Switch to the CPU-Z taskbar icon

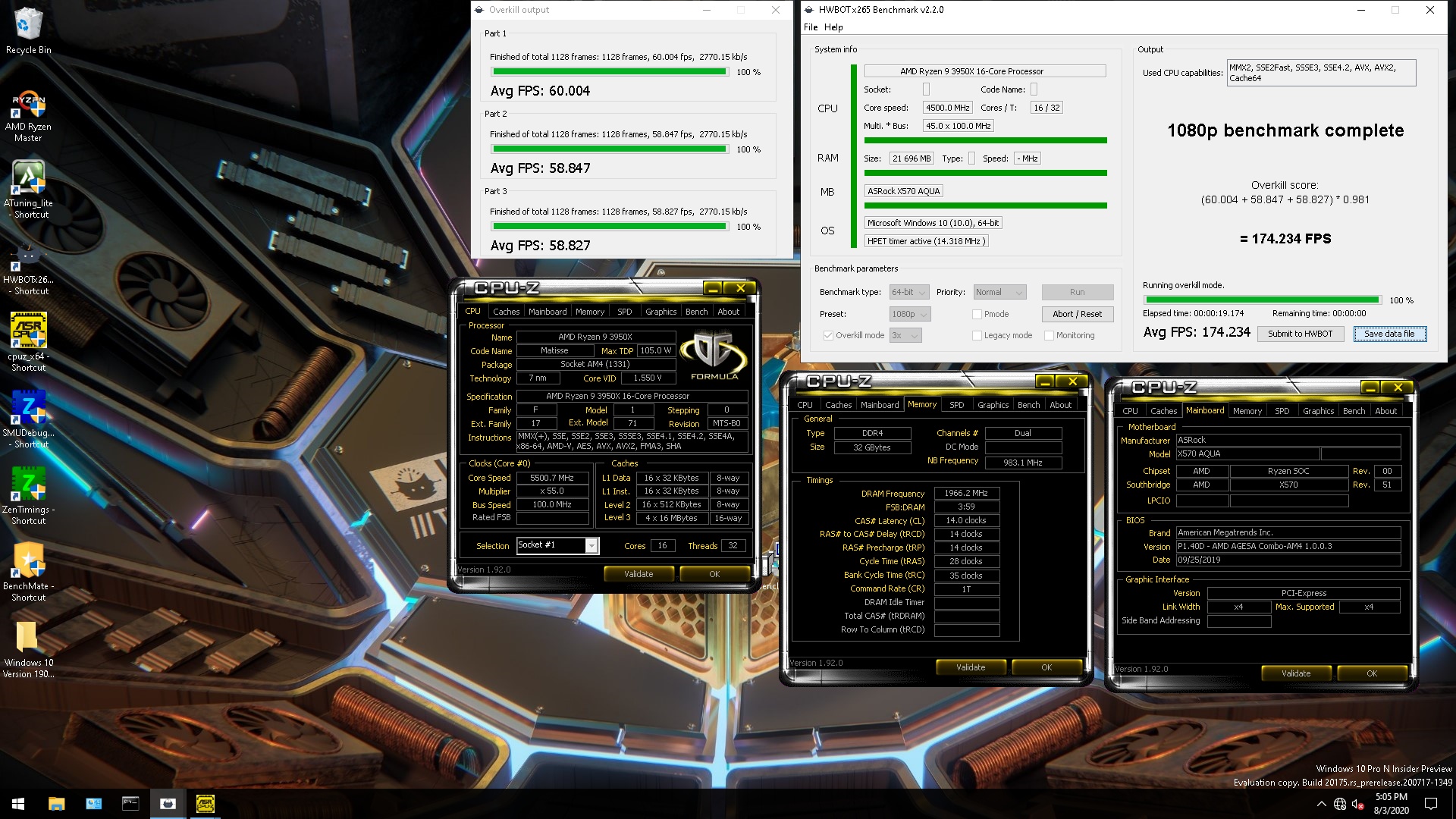205,803
